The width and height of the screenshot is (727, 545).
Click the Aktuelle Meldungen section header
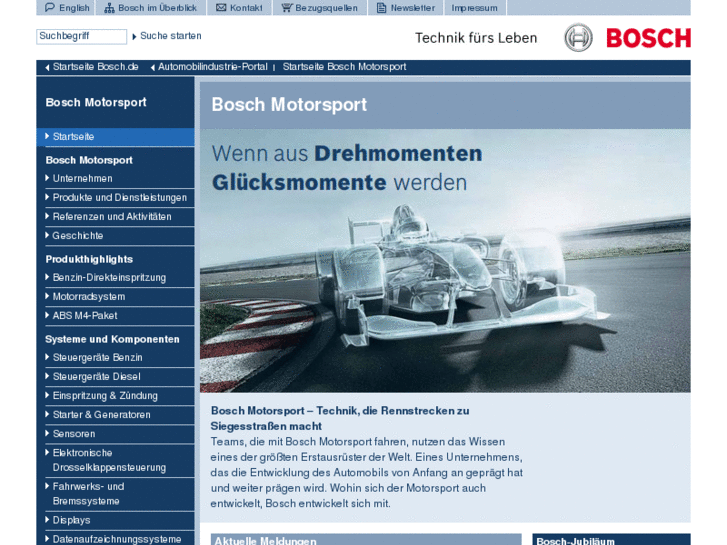[366, 540]
